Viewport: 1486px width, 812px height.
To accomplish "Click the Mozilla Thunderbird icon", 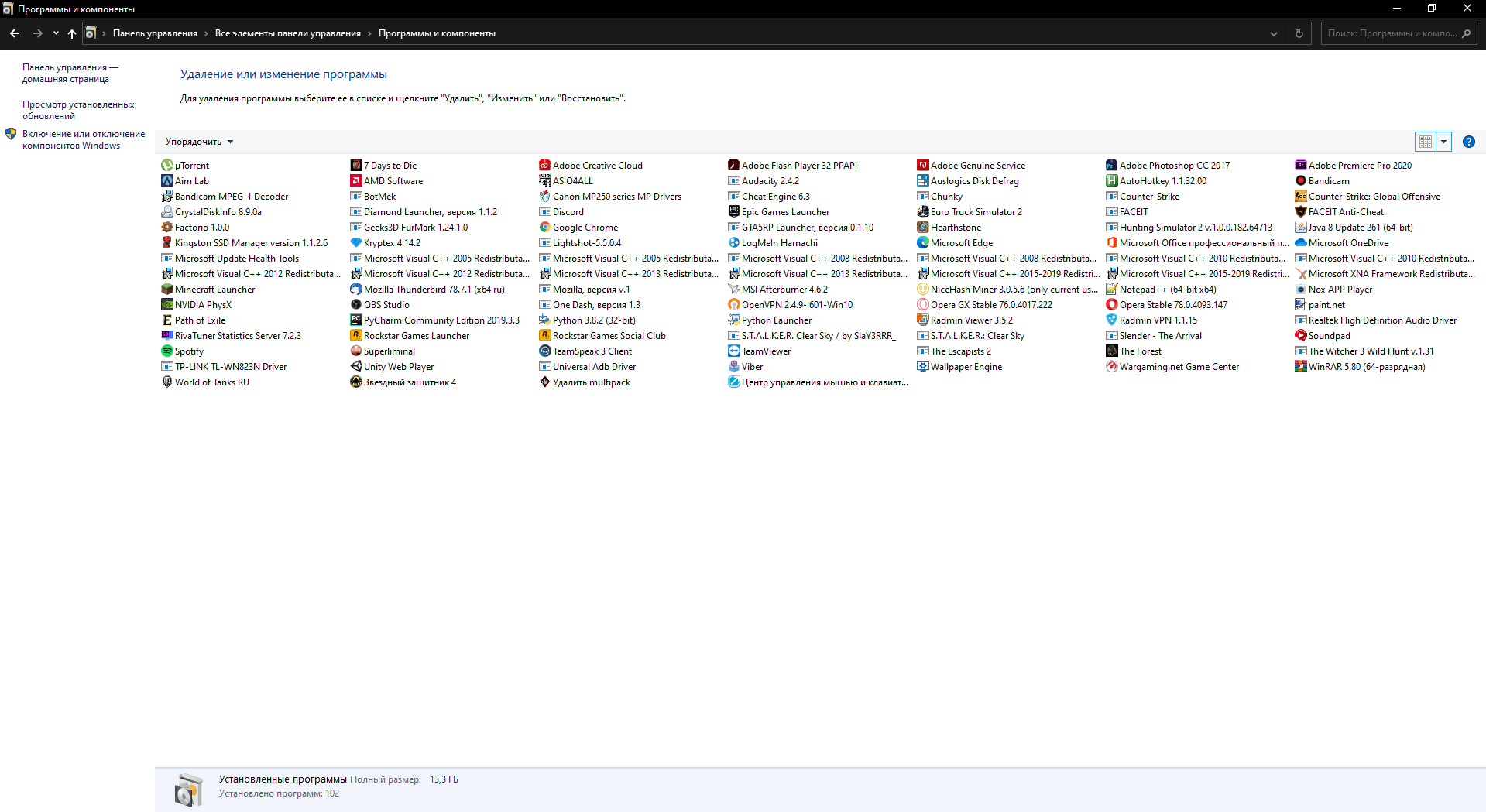I will click(355, 289).
